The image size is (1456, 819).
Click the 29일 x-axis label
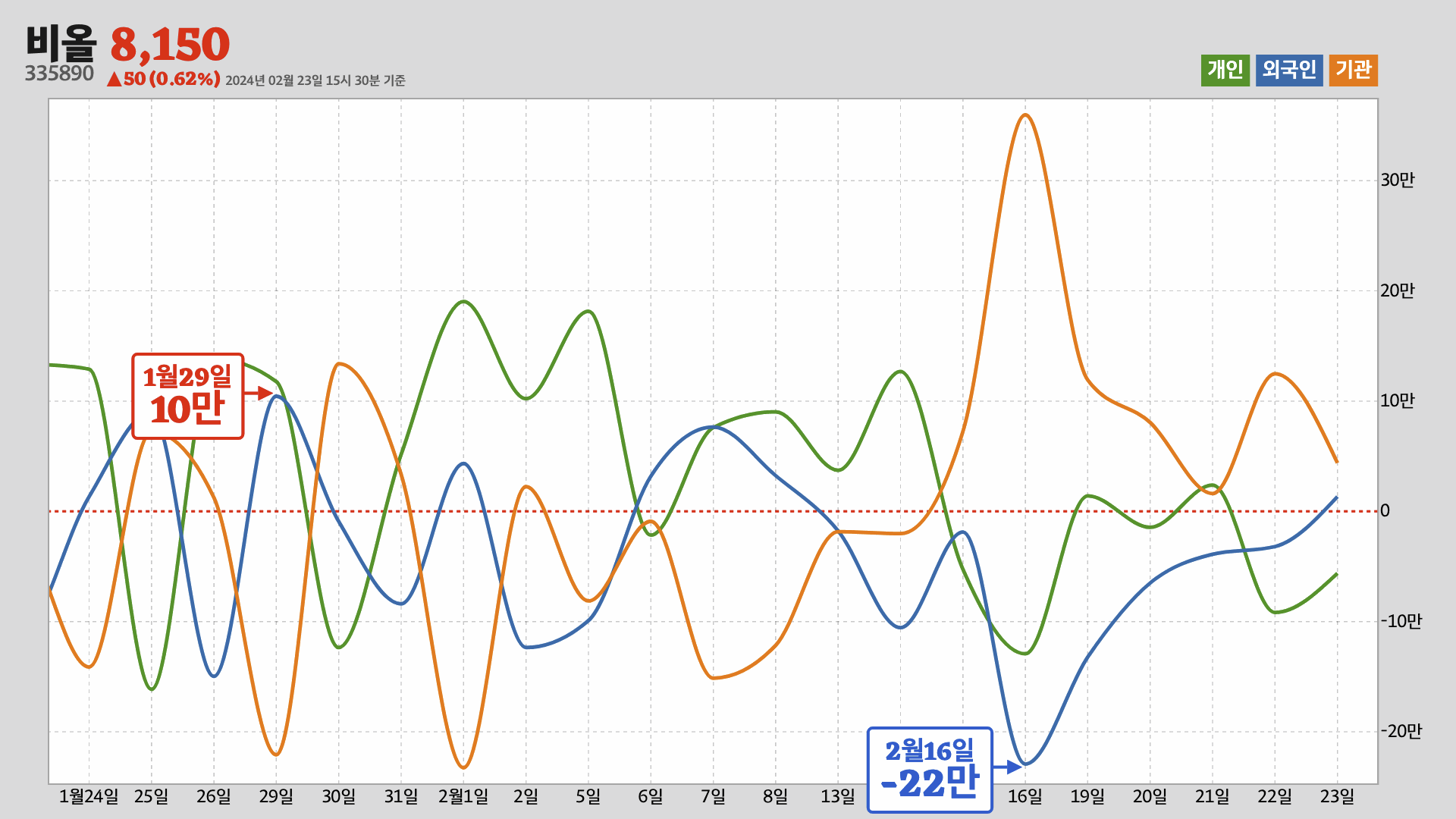[x=276, y=796]
